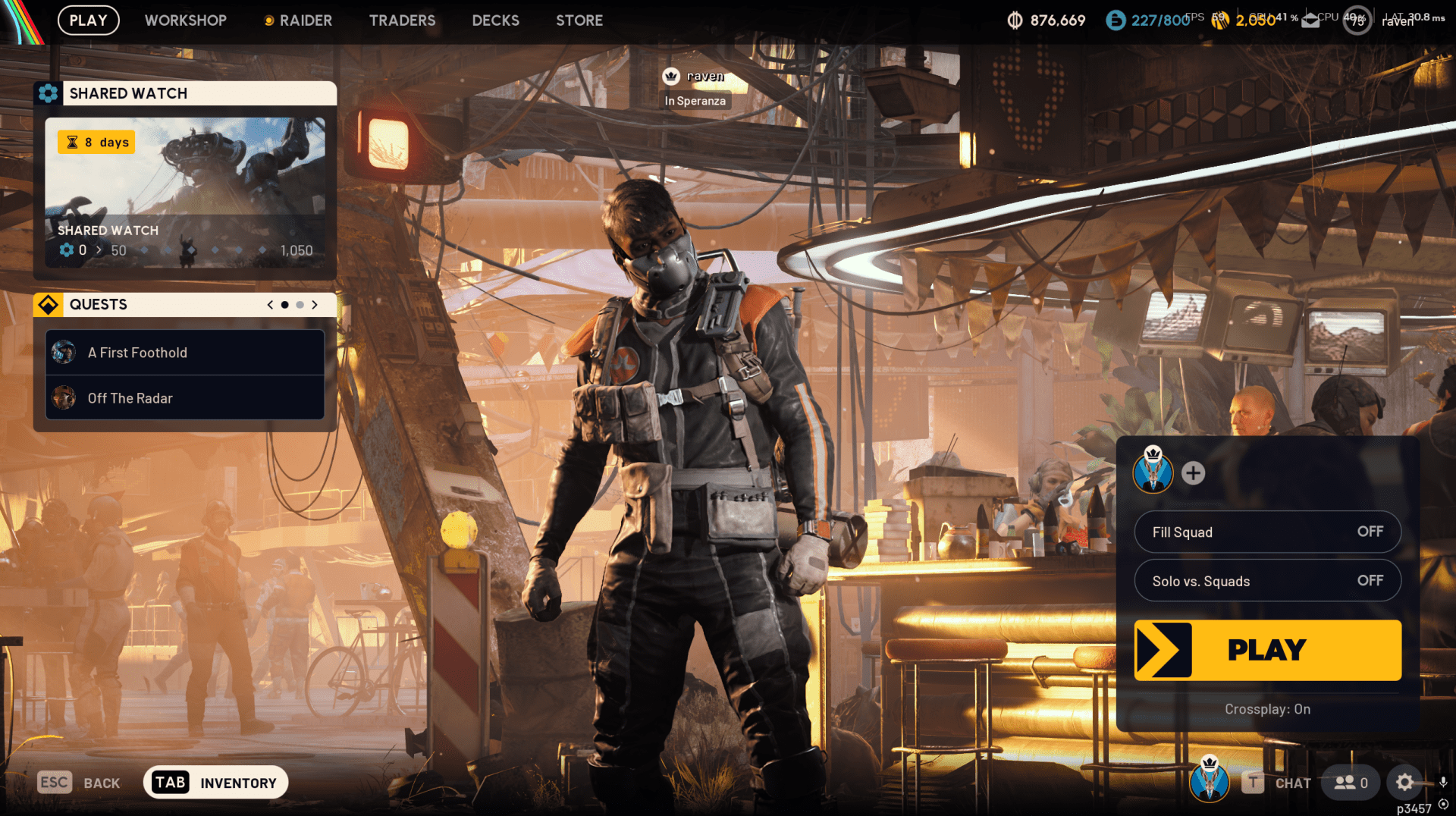Open the mail inbox icon in top bar
The image size is (1456, 816).
pos(1310,20)
